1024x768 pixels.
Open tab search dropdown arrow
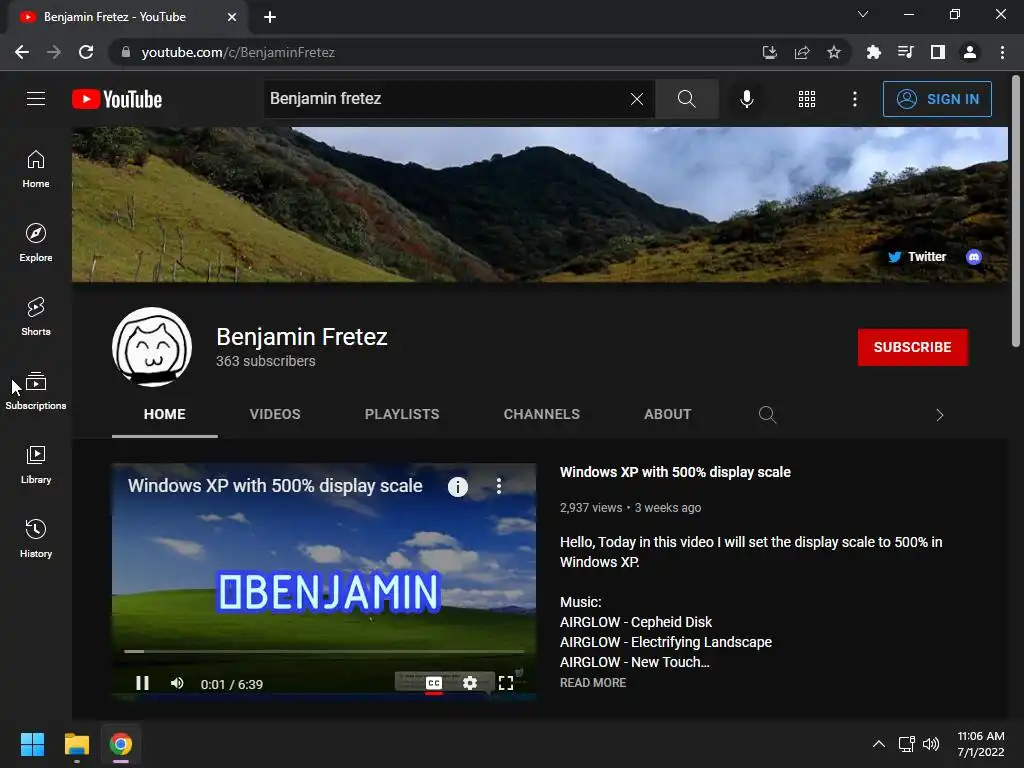(863, 14)
